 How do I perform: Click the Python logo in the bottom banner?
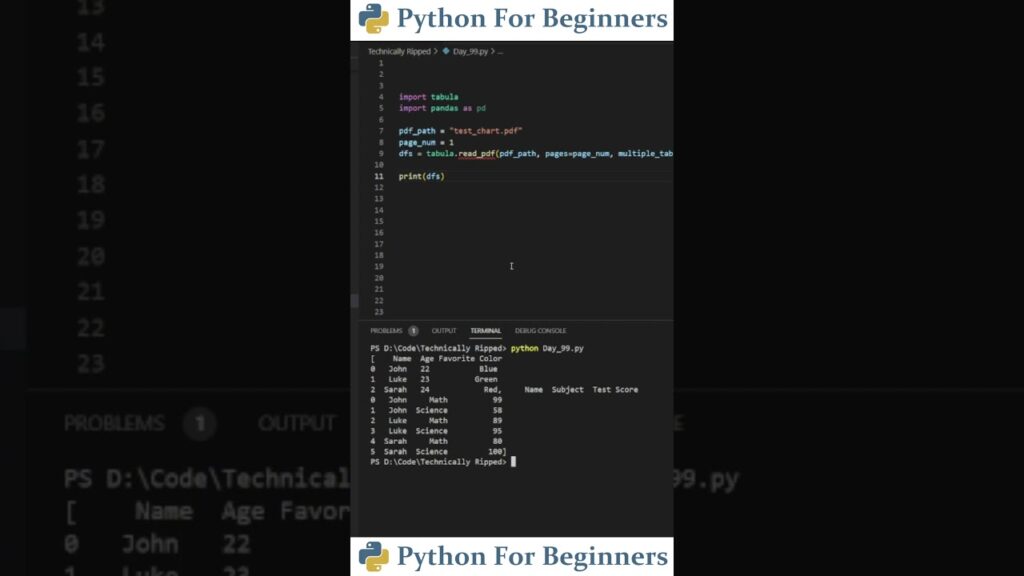tap(374, 557)
